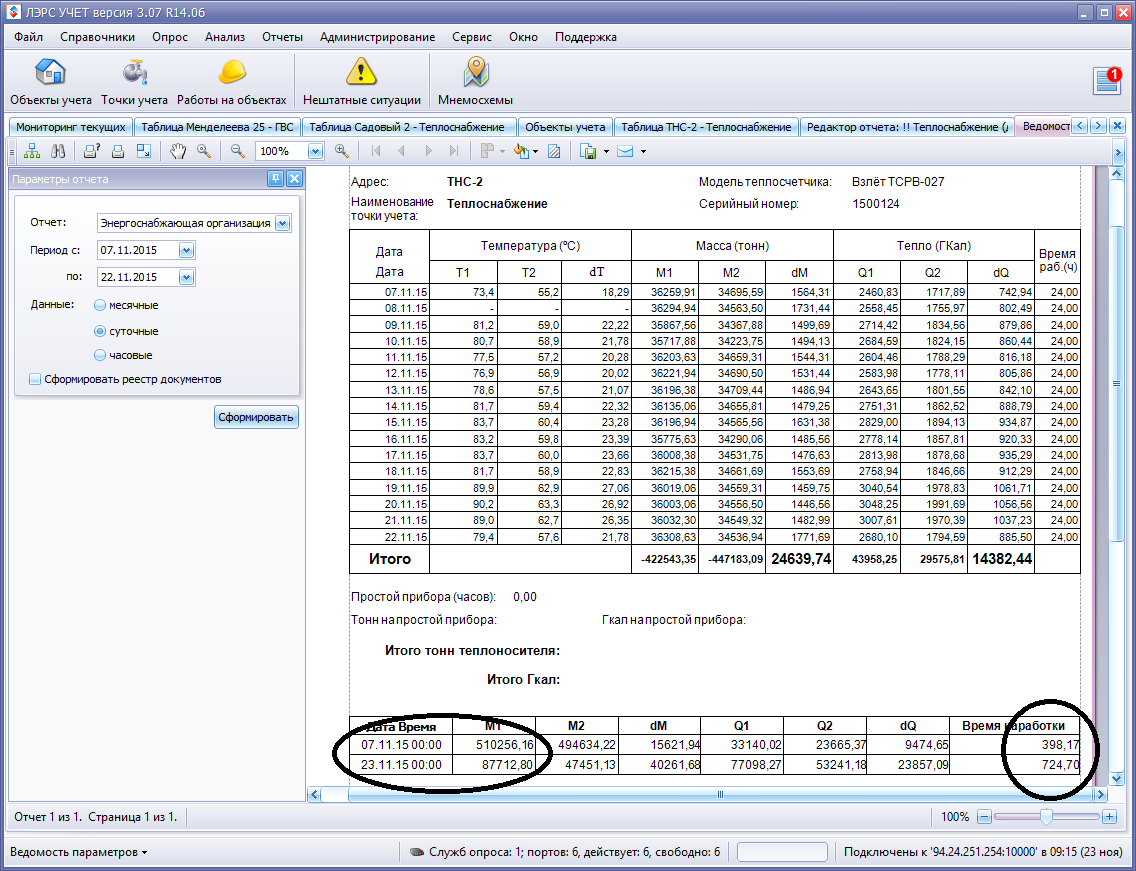This screenshot has height=871, width=1136.
Task: Select the месячные data option
Action: (100, 305)
